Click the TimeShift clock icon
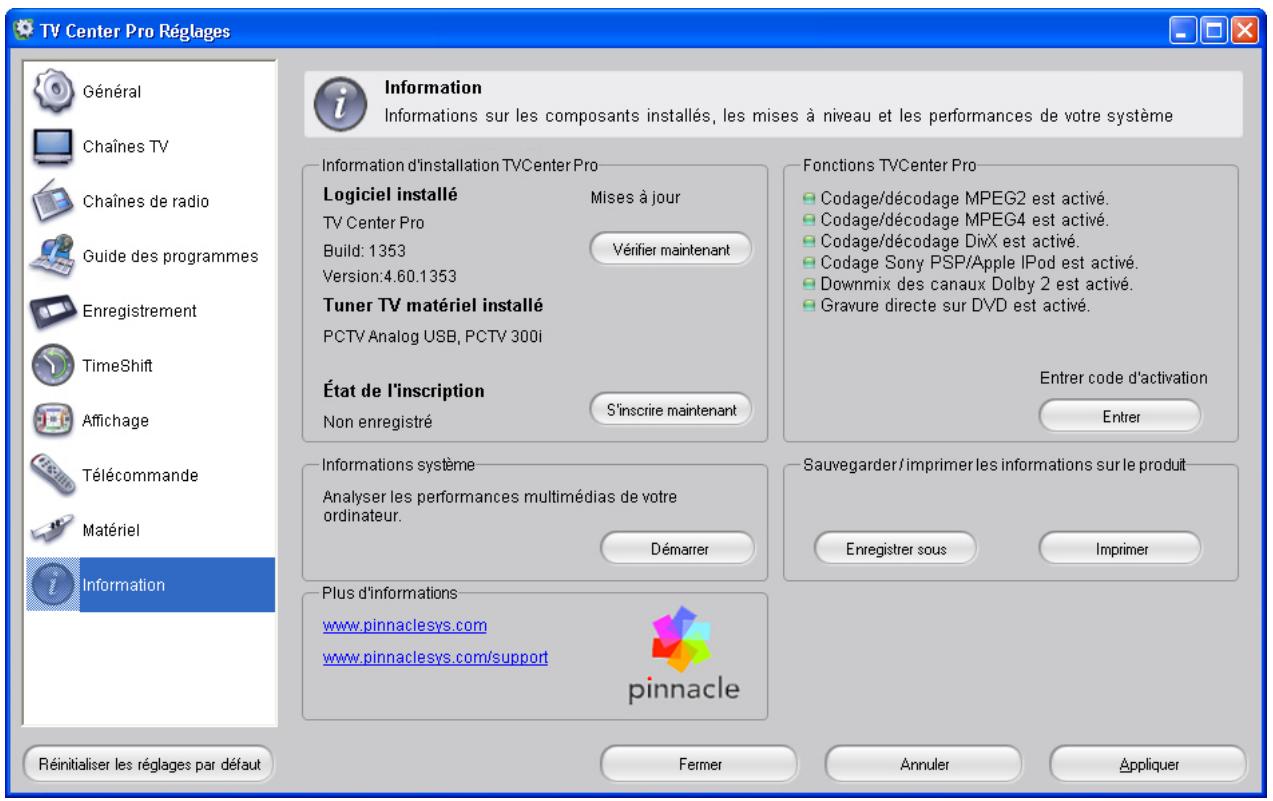The height and width of the screenshot is (801, 1273). point(51,365)
